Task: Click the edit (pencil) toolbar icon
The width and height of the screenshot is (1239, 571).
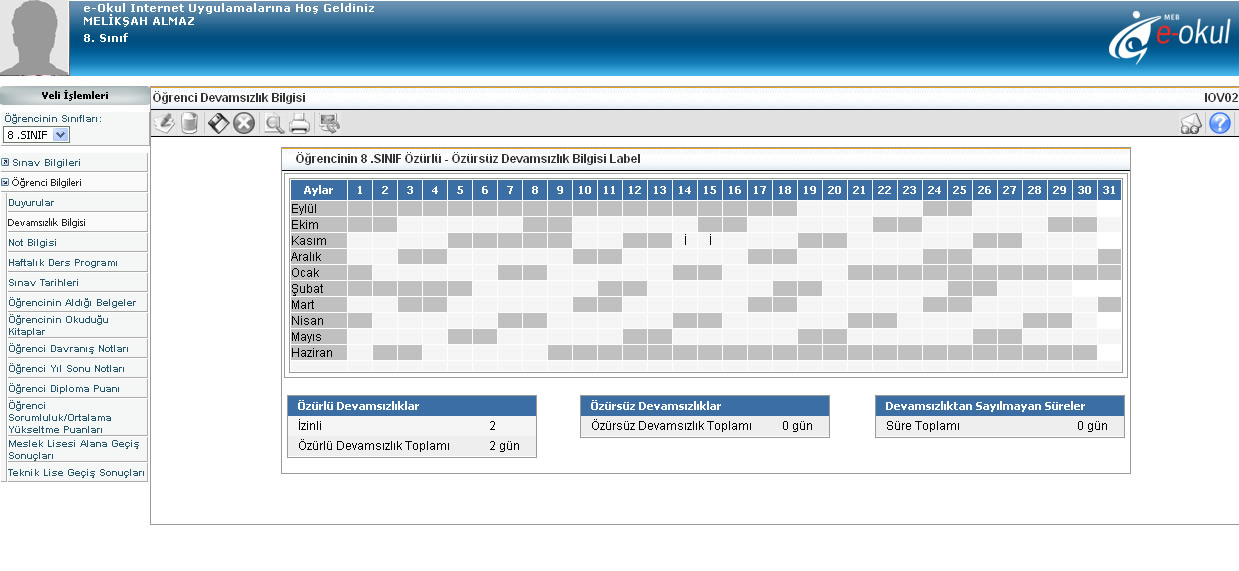Action: pyautogui.click(x=164, y=123)
